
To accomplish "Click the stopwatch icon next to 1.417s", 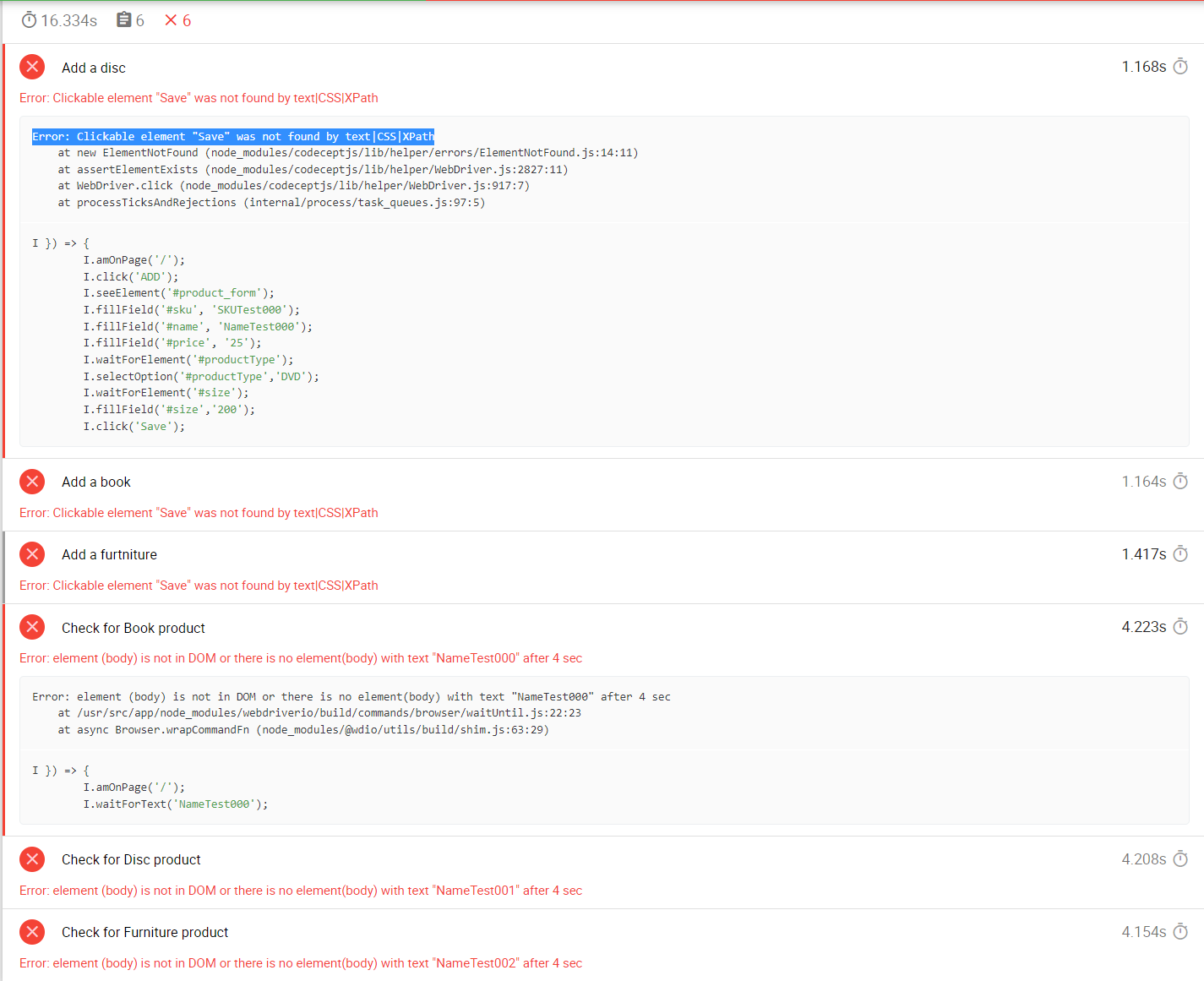I will tap(1180, 554).
